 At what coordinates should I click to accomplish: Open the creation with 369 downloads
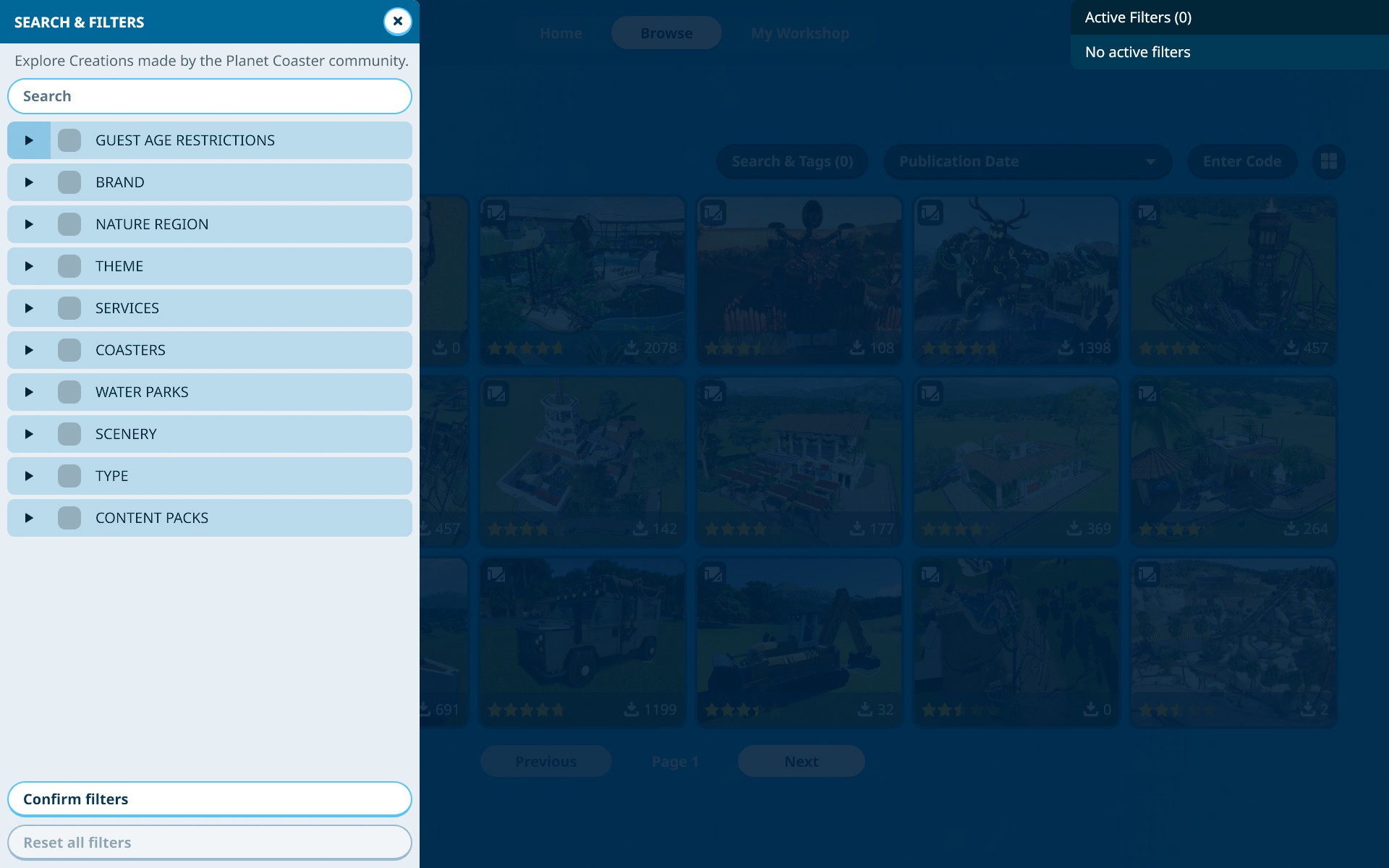pos(1016,461)
